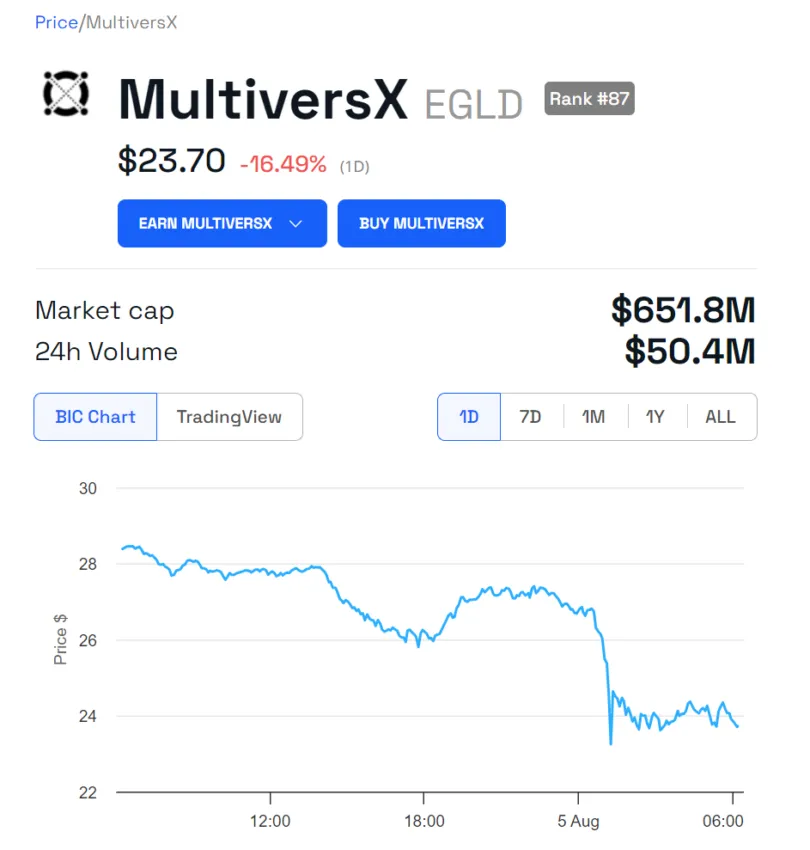Select the ALL timeframe
This screenshot has height=850, width=810.
720,416
